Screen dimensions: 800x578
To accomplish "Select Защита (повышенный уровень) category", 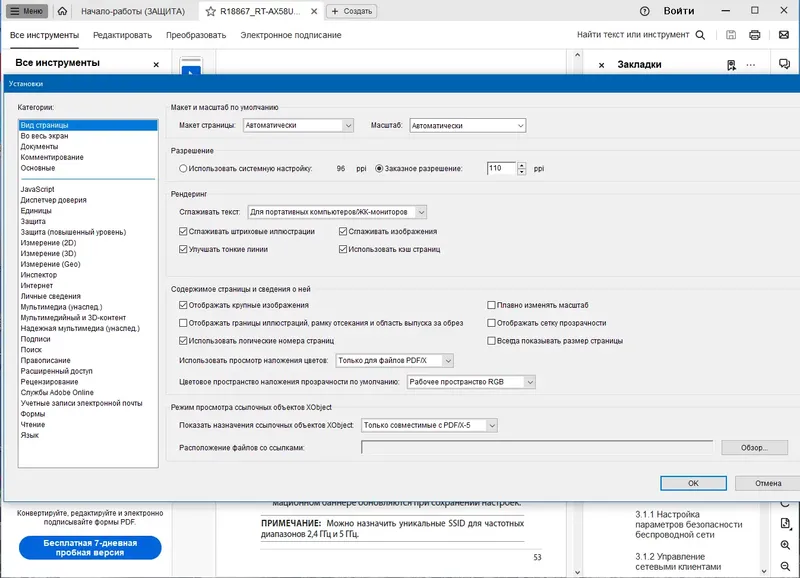I will pyautogui.click(x=73, y=232).
